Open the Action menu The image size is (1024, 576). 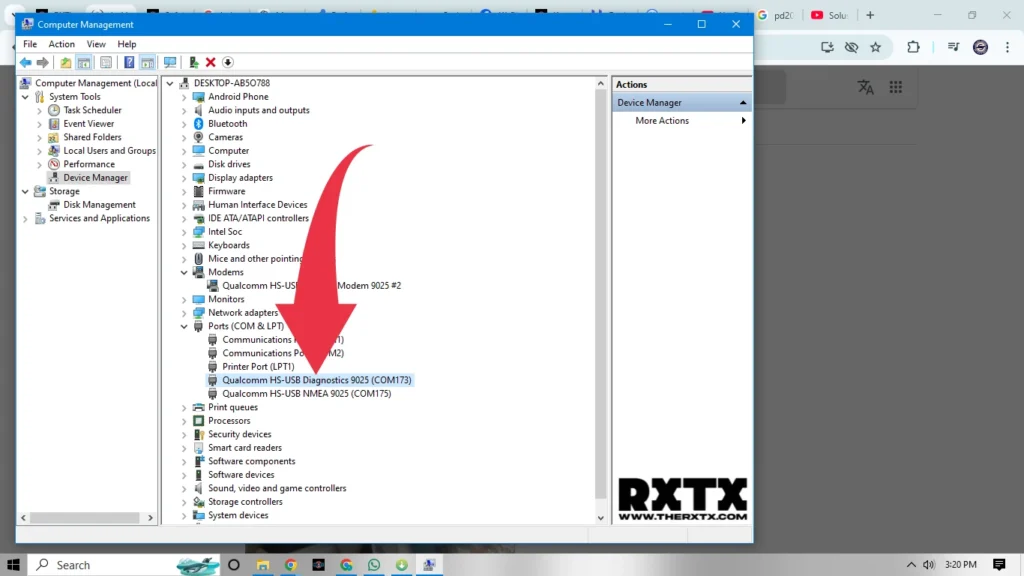62,44
